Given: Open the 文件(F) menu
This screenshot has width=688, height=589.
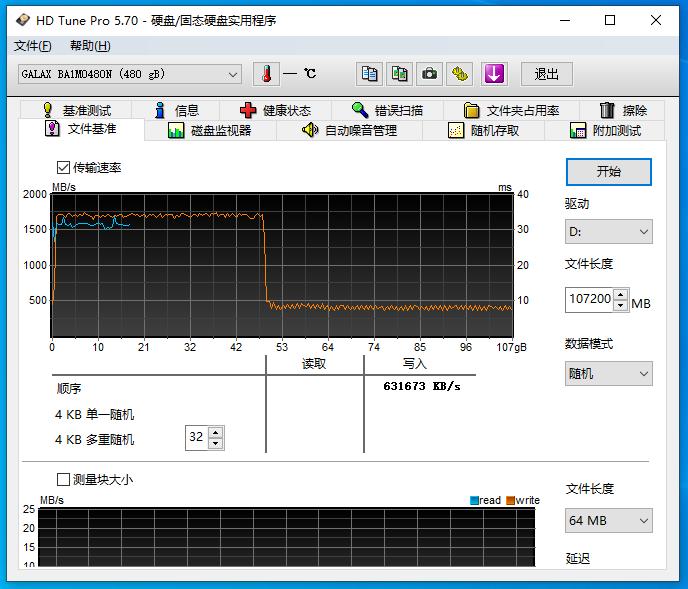Looking at the screenshot, I should click(32, 46).
